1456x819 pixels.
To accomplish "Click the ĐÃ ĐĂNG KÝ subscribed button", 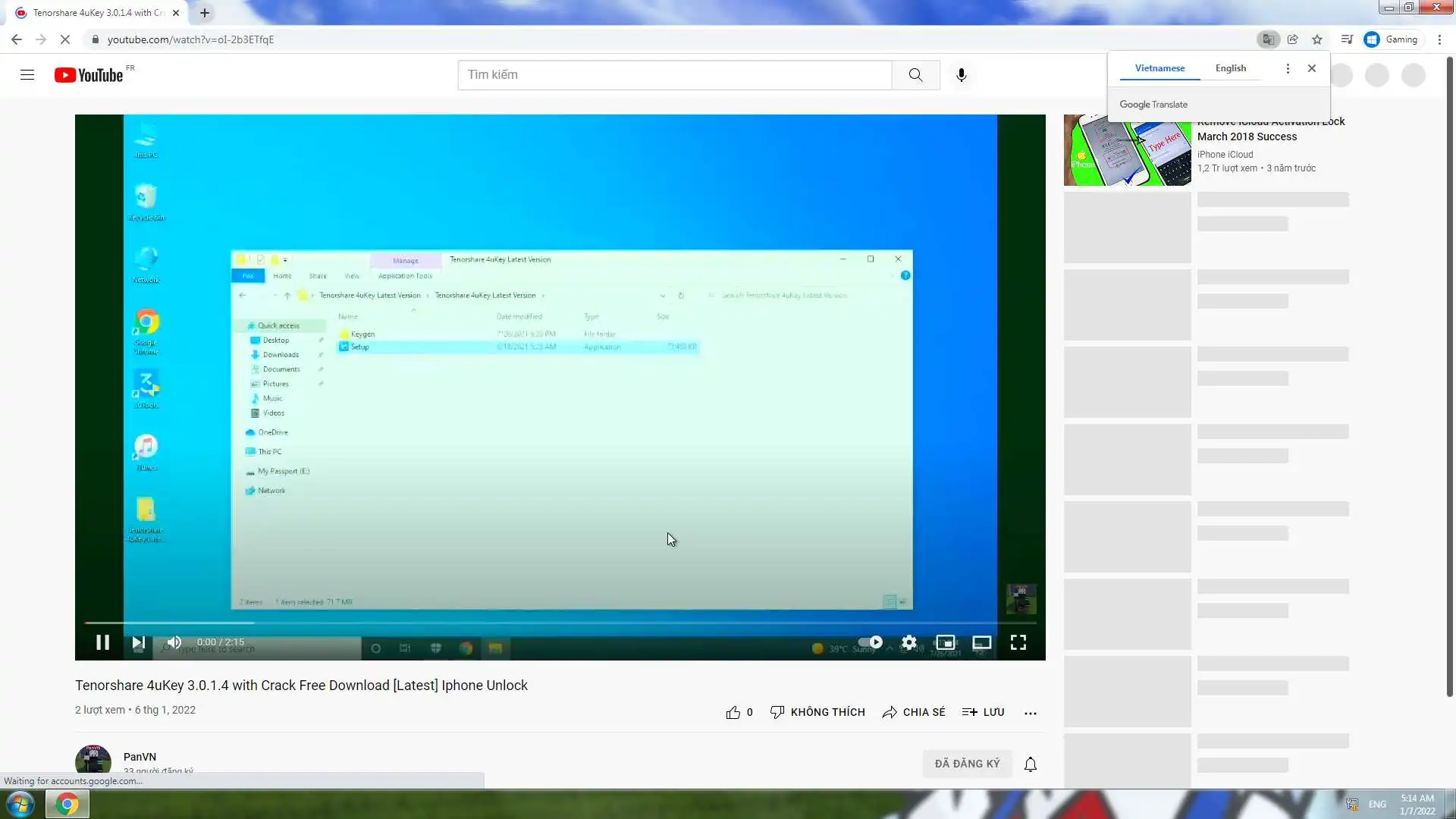I will tap(967, 764).
